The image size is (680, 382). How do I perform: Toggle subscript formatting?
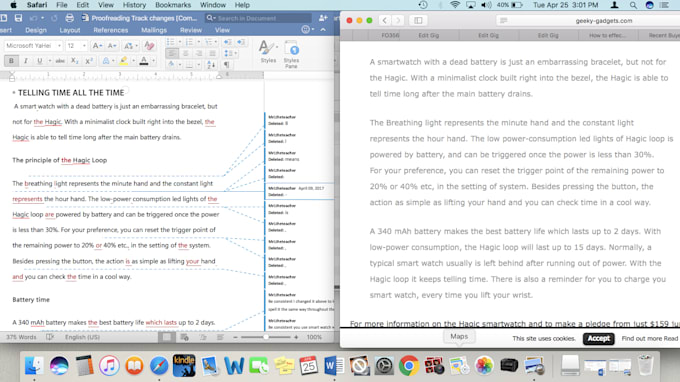pos(75,61)
